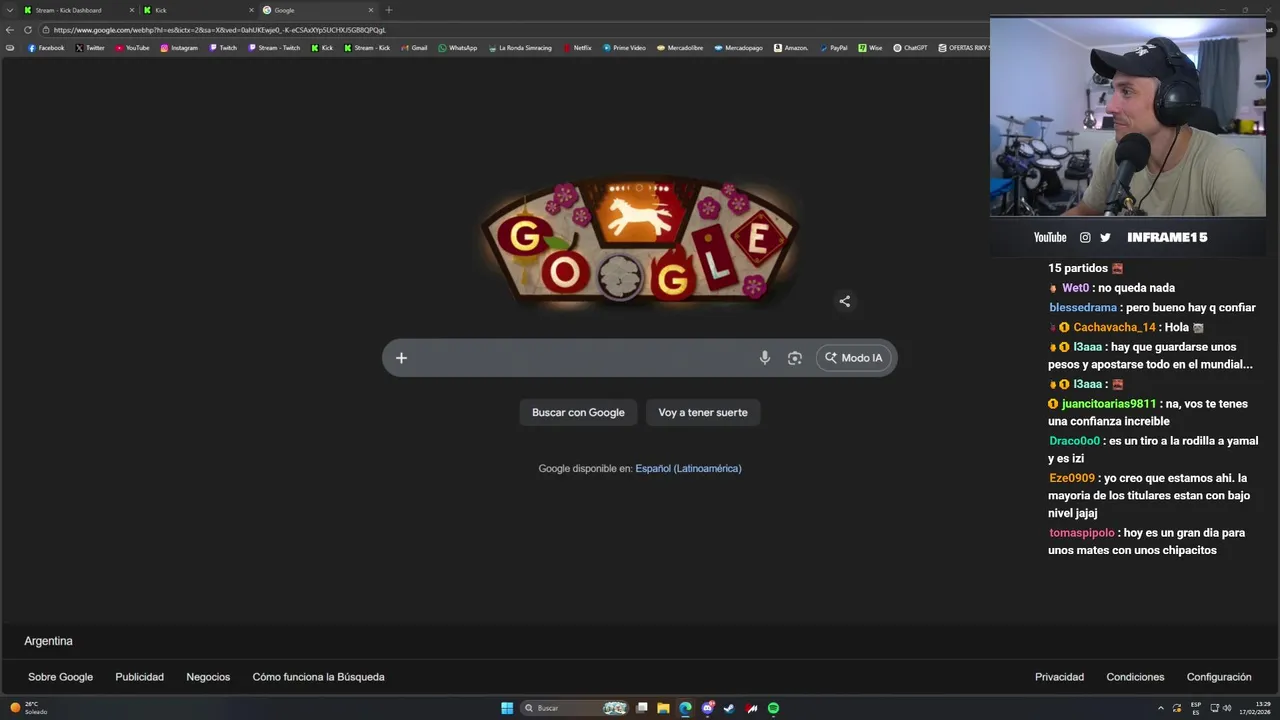The height and width of the screenshot is (720, 1280).
Task: Open the PayPal bookmark
Action: (833, 48)
